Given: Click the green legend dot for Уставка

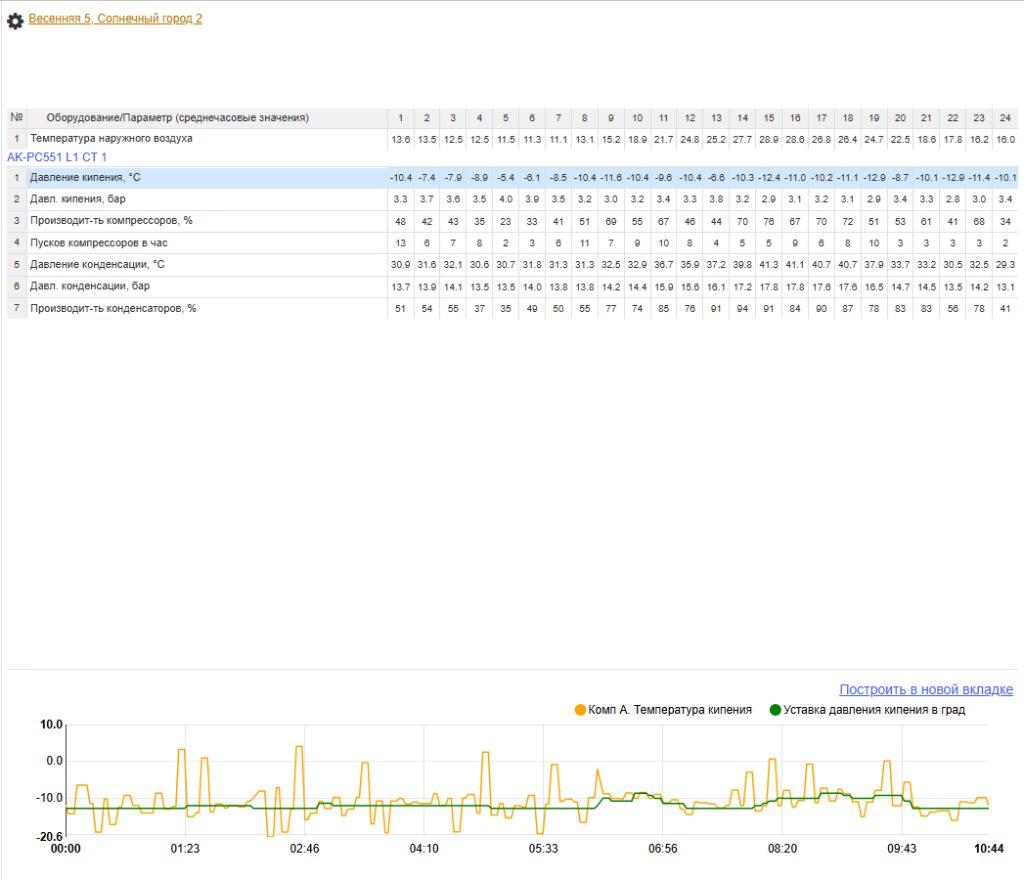Looking at the screenshot, I should 774,710.
